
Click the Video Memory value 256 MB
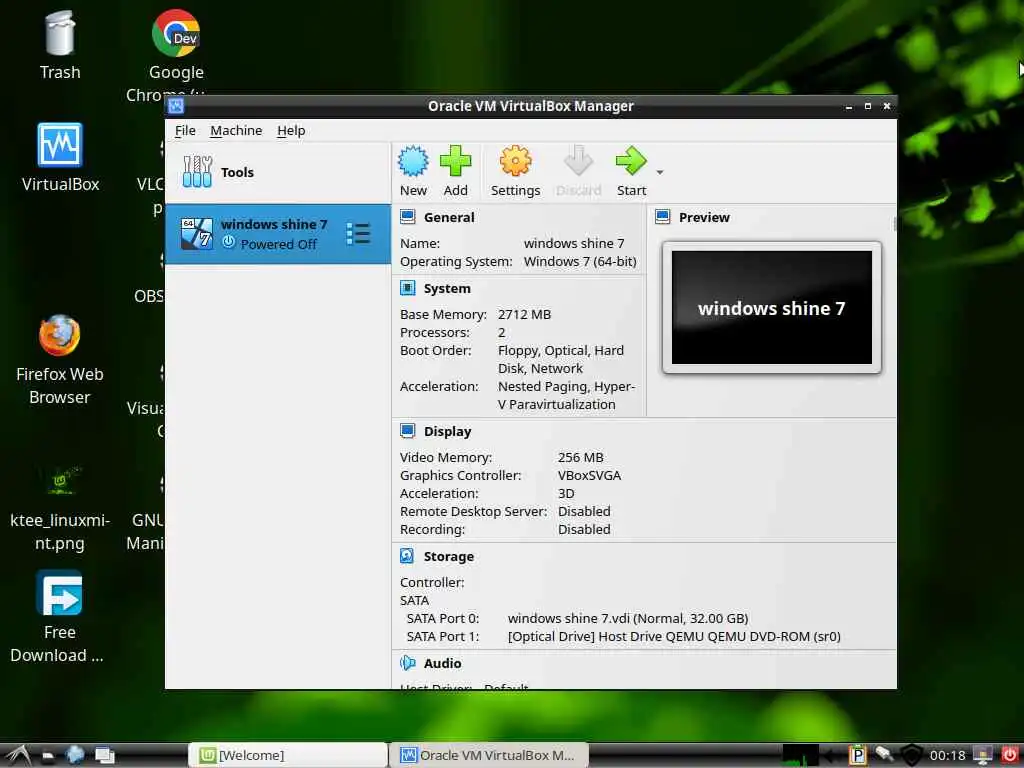coord(581,458)
